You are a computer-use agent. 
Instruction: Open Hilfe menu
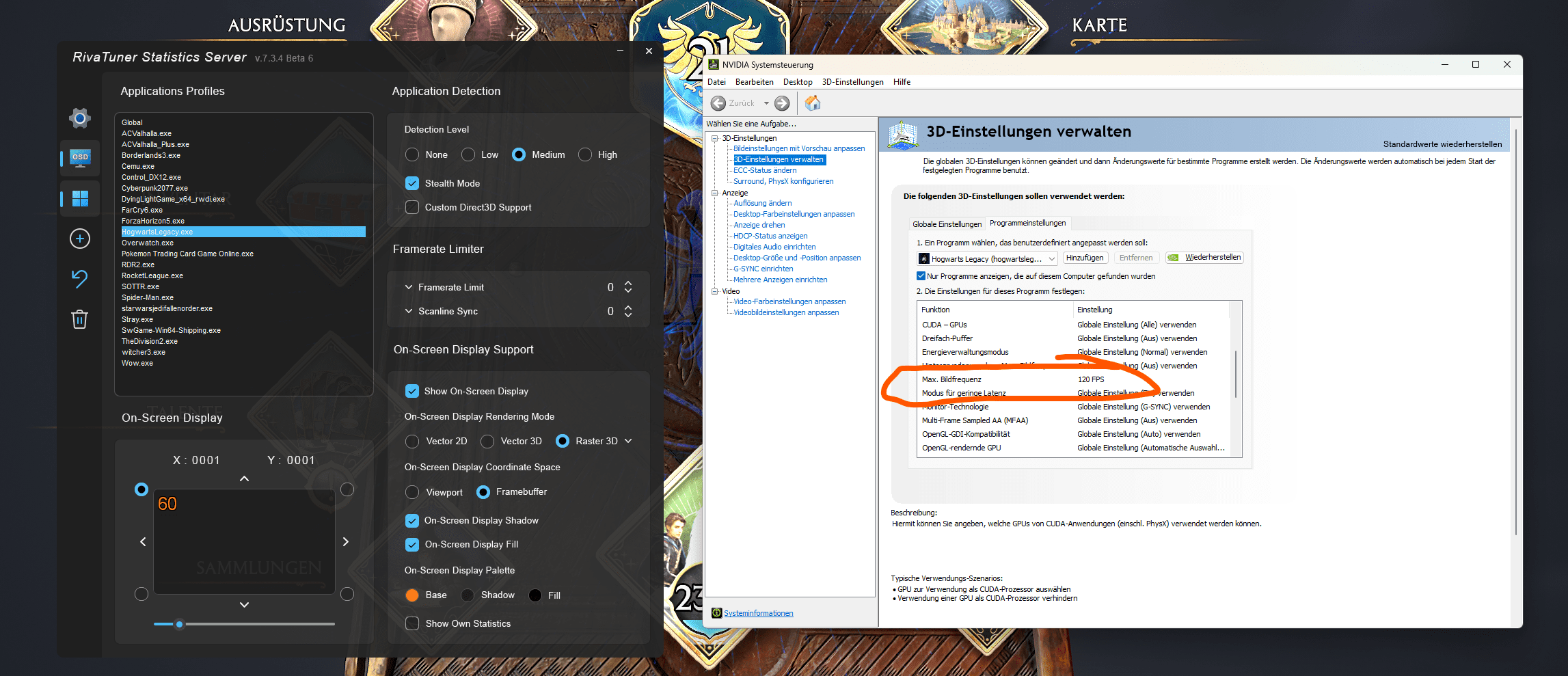902,82
